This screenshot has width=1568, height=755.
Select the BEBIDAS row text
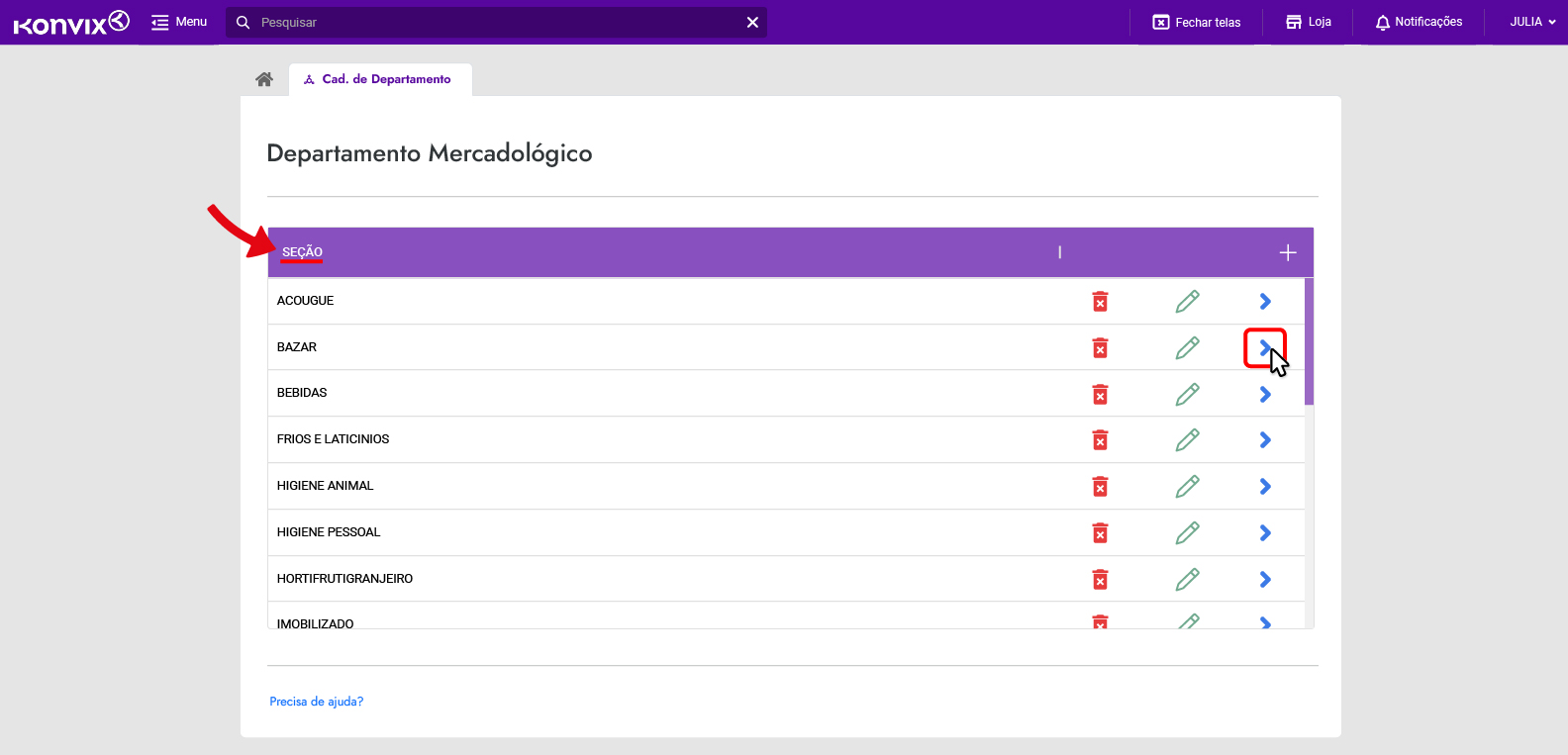tap(302, 393)
